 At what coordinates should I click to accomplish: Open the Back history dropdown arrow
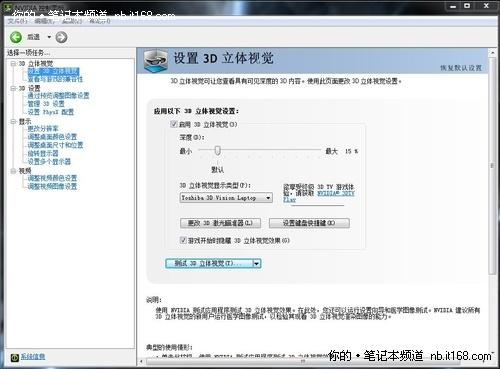(49, 37)
